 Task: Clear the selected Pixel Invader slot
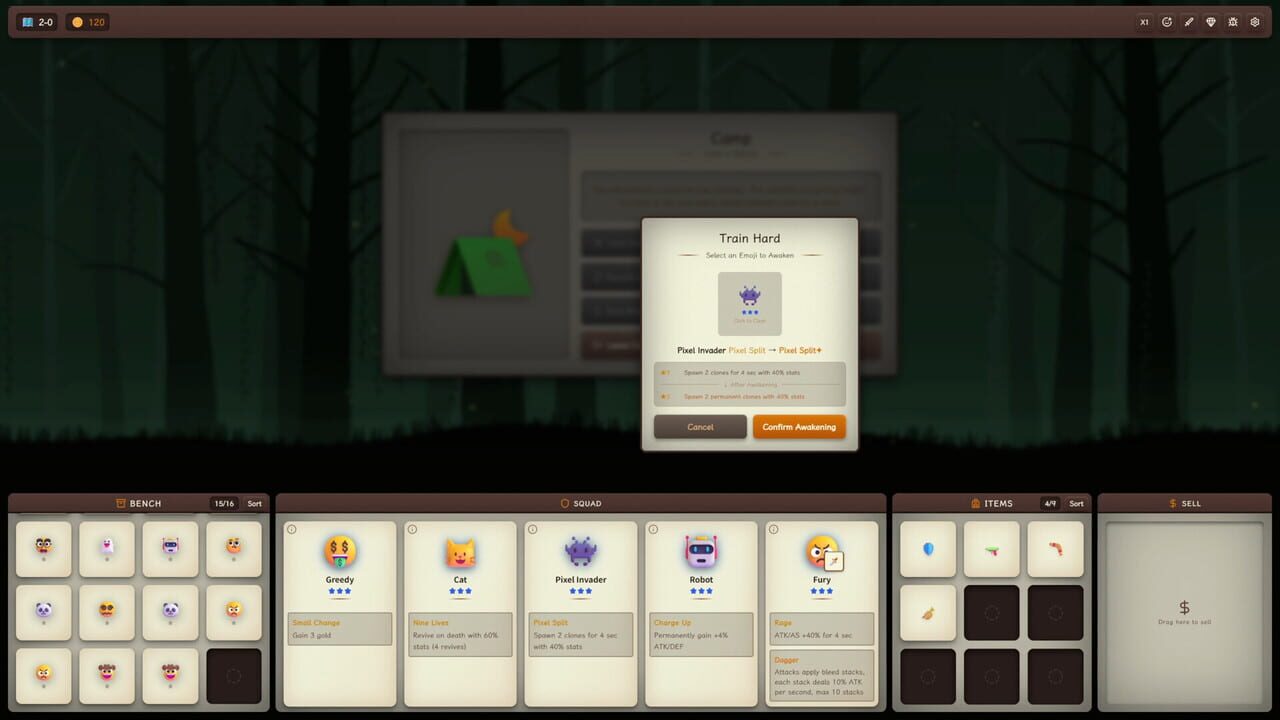[x=750, y=304]
